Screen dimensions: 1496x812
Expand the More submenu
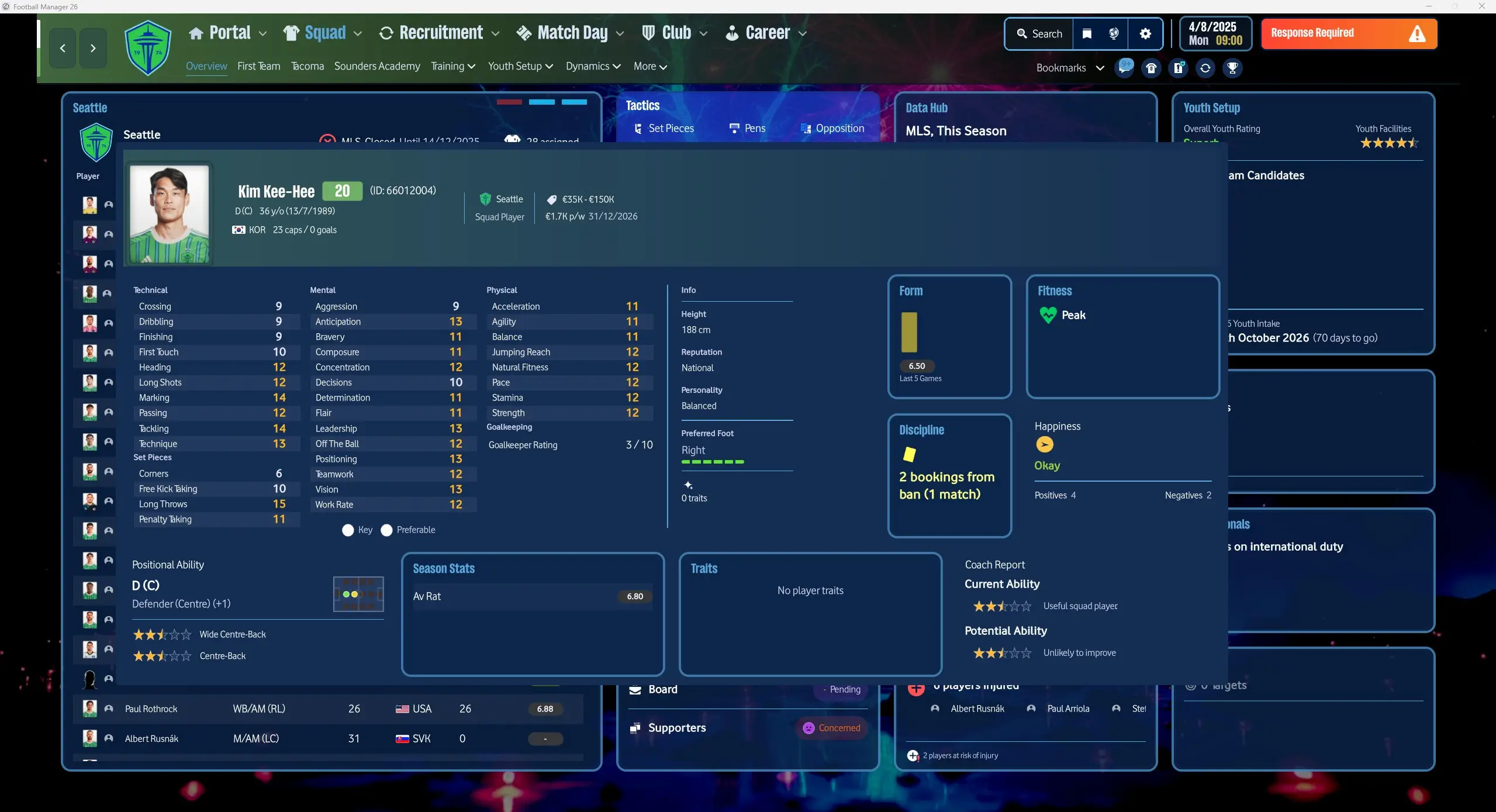(x=650, y=66)
